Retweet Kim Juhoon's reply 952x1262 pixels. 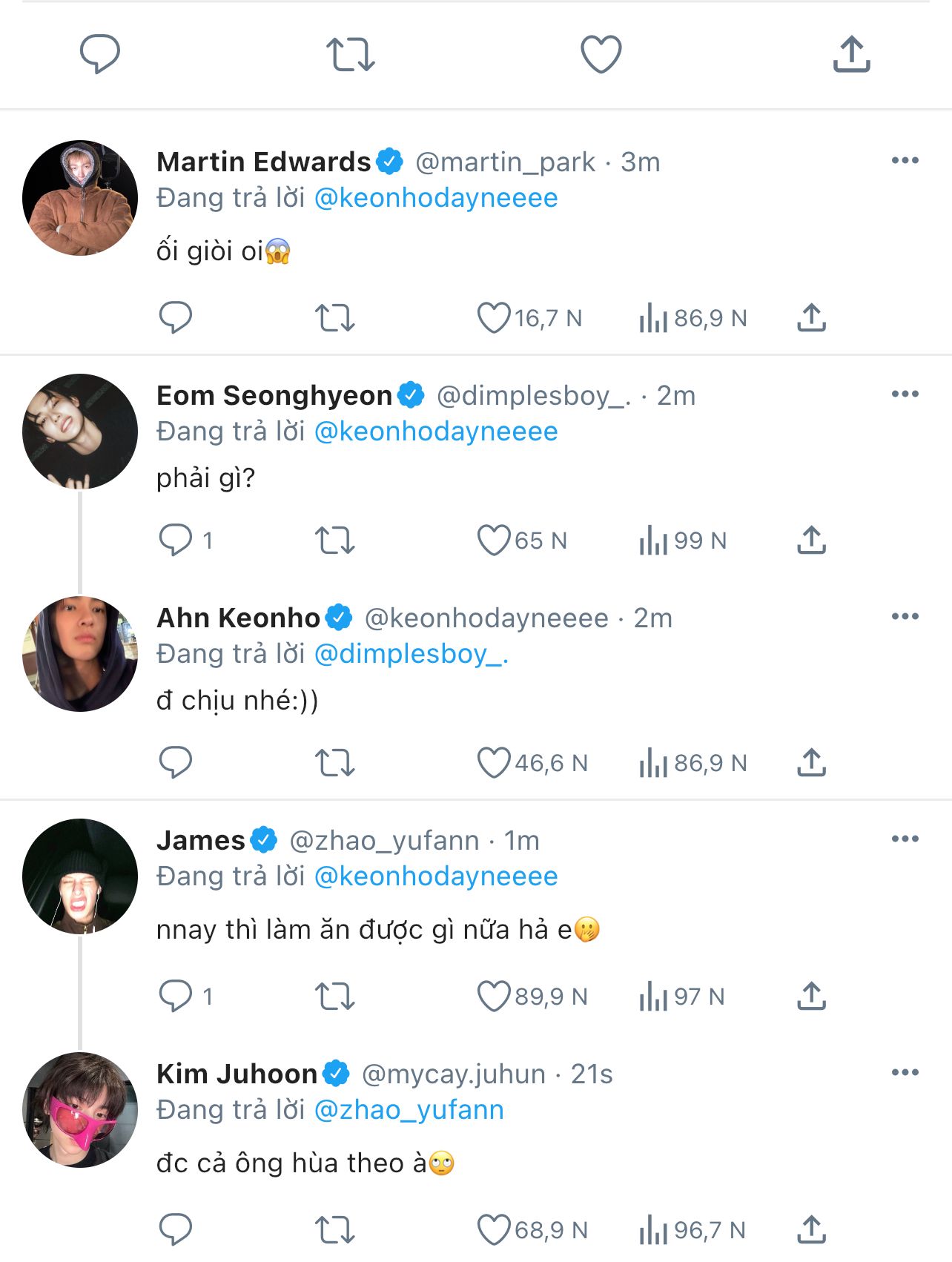pyautogui.click(x=335, y=1230)
